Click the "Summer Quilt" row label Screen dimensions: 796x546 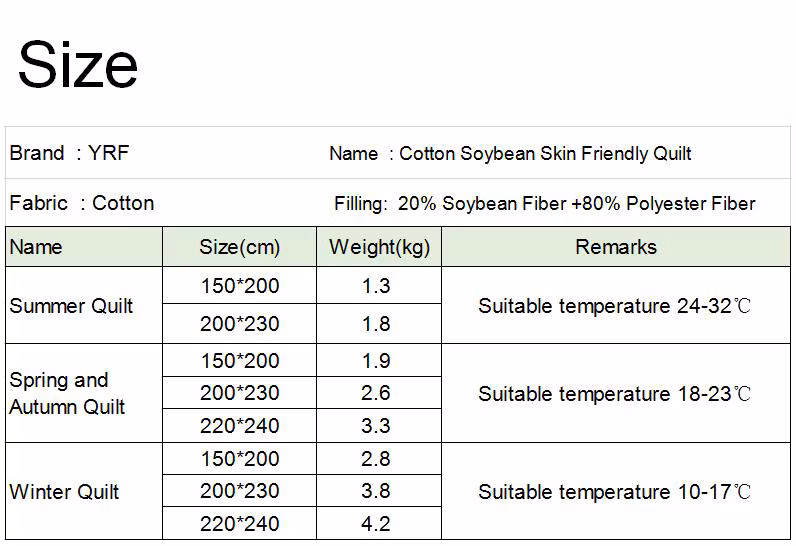coord(71,306)
